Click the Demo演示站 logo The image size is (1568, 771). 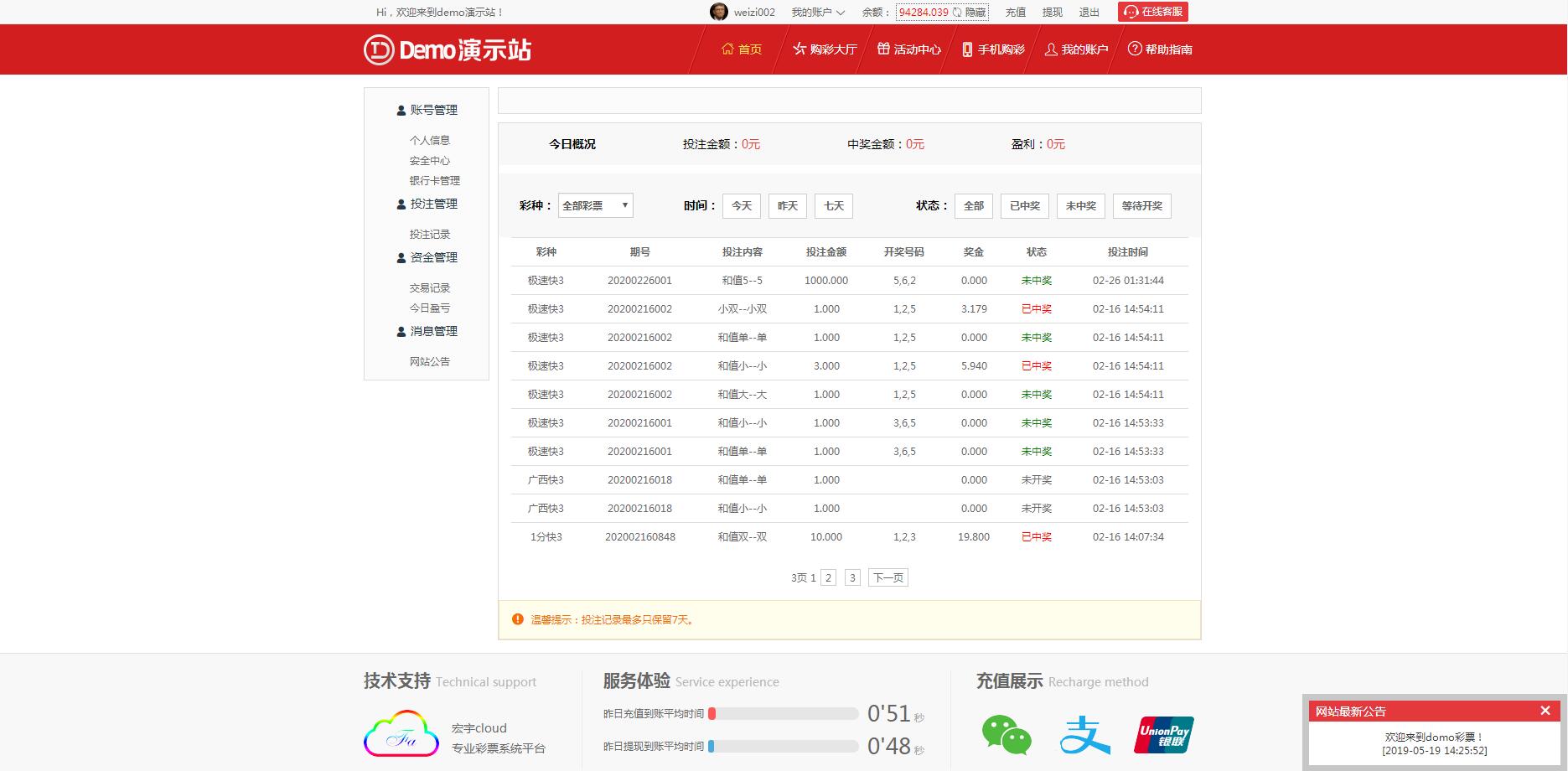[448, 49]
